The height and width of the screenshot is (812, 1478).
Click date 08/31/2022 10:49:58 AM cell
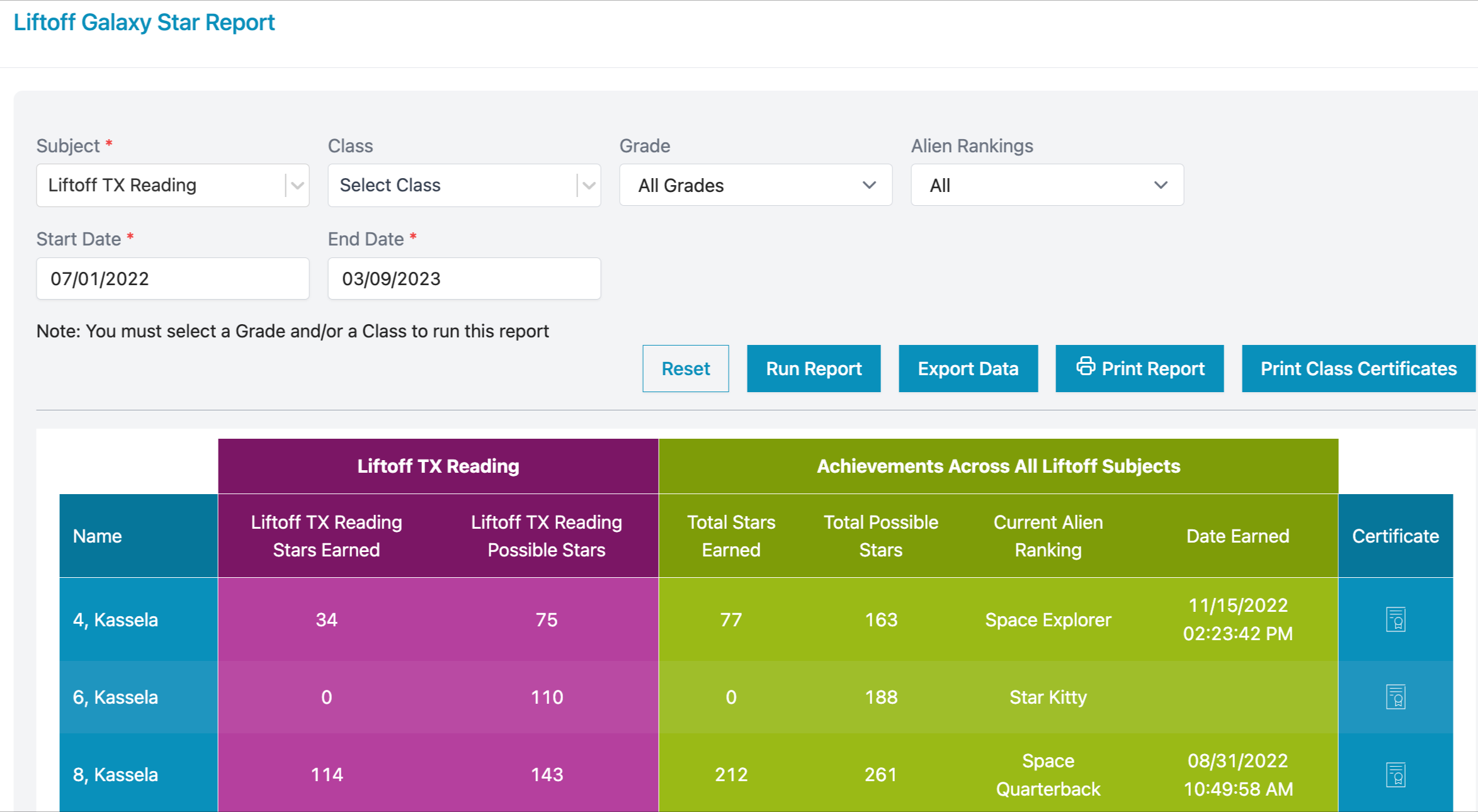(1237, 774)
